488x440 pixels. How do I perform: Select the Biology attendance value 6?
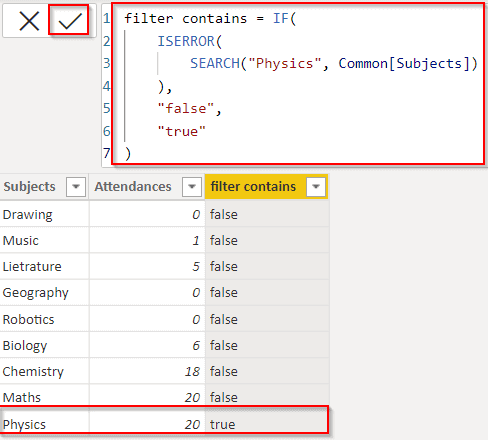(x=147, y=345)
